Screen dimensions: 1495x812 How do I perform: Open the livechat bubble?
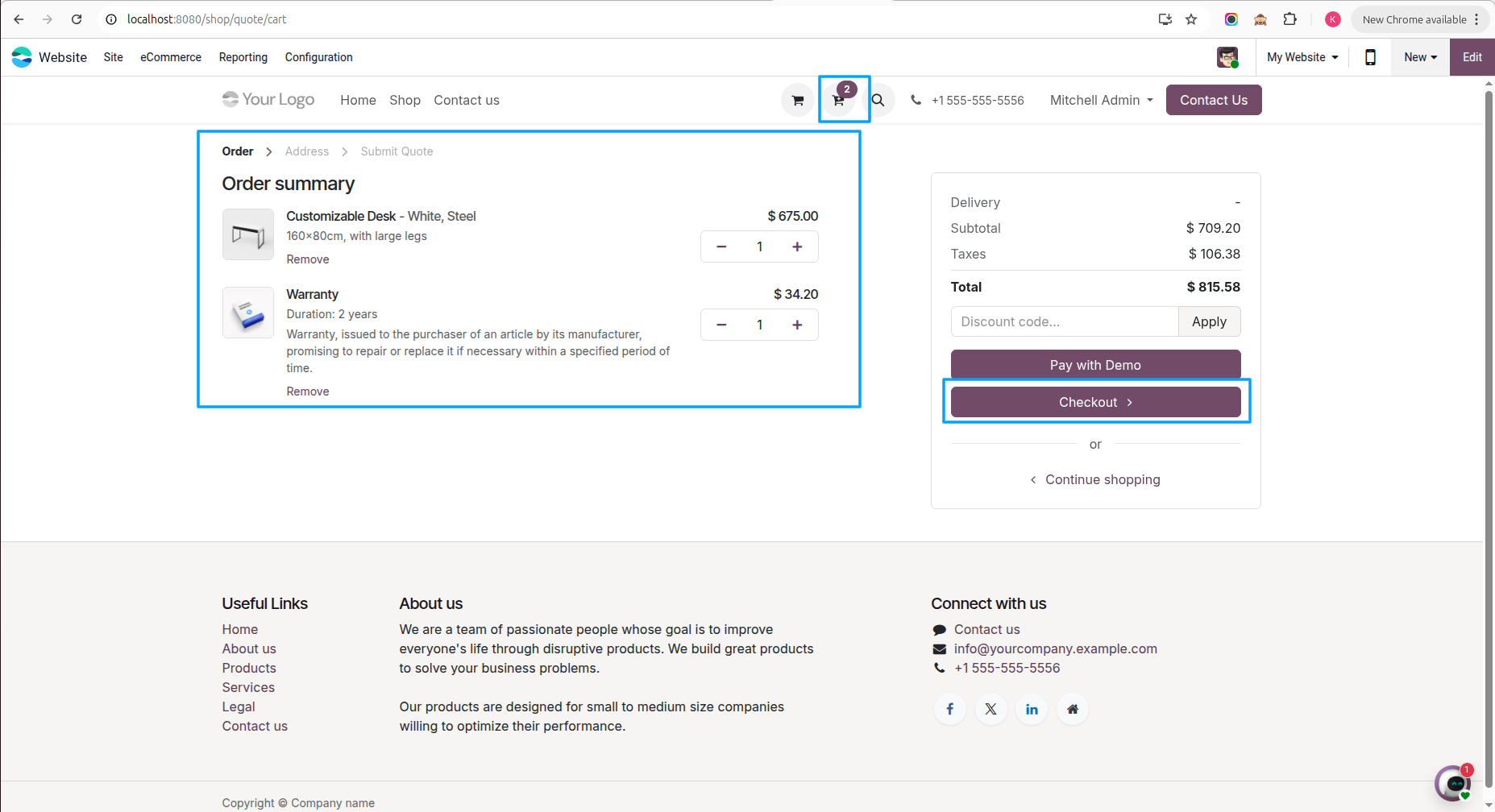(1454, 783)
